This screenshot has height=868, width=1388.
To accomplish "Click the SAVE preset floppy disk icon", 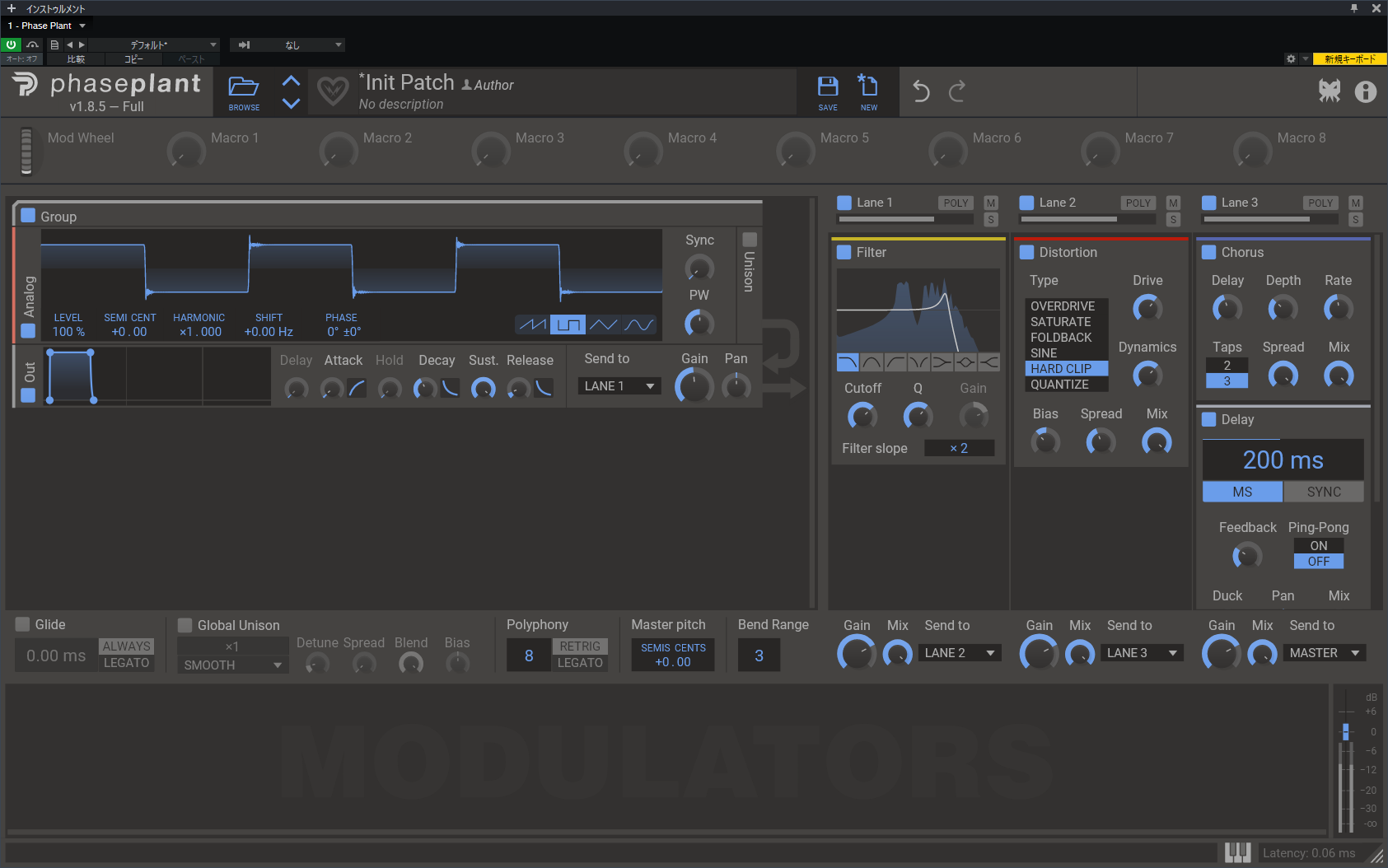I will coord(828,86).
